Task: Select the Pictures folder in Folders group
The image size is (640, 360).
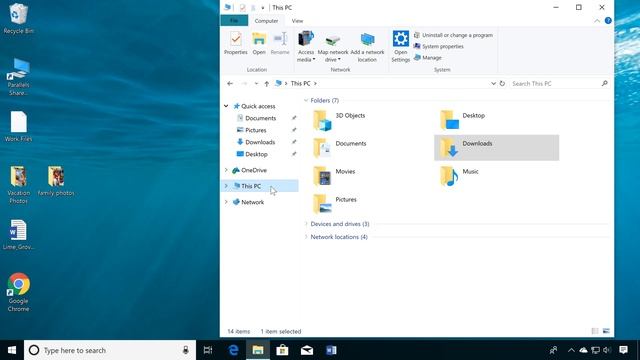Action: click(335, 204)
